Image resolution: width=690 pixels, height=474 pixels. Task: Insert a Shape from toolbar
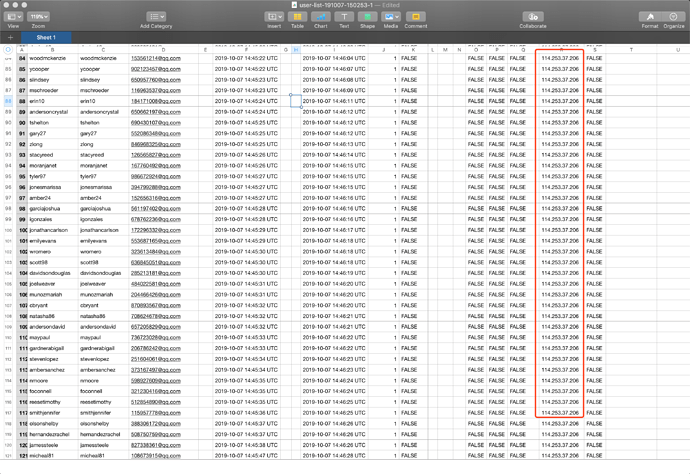pos(367,17)
